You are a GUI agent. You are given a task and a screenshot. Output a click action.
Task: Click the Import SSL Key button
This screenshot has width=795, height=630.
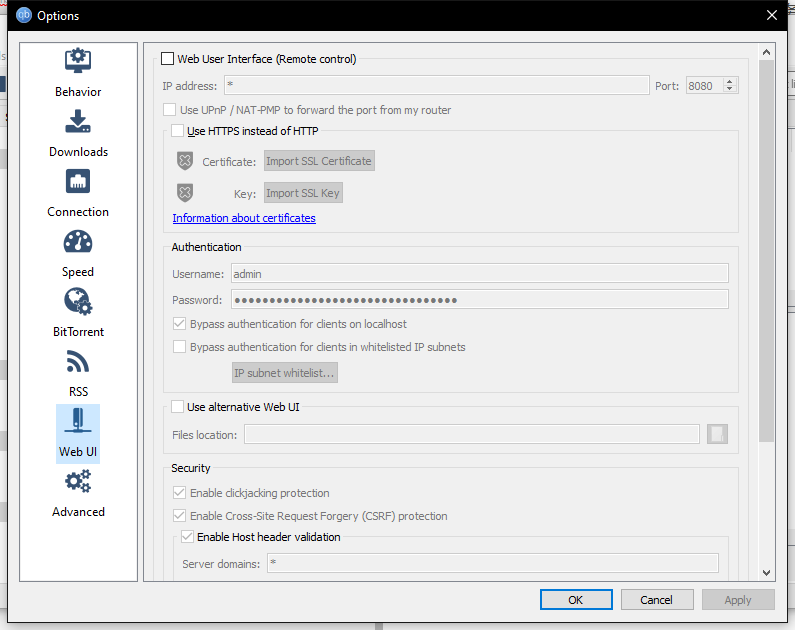coord(303,193)
